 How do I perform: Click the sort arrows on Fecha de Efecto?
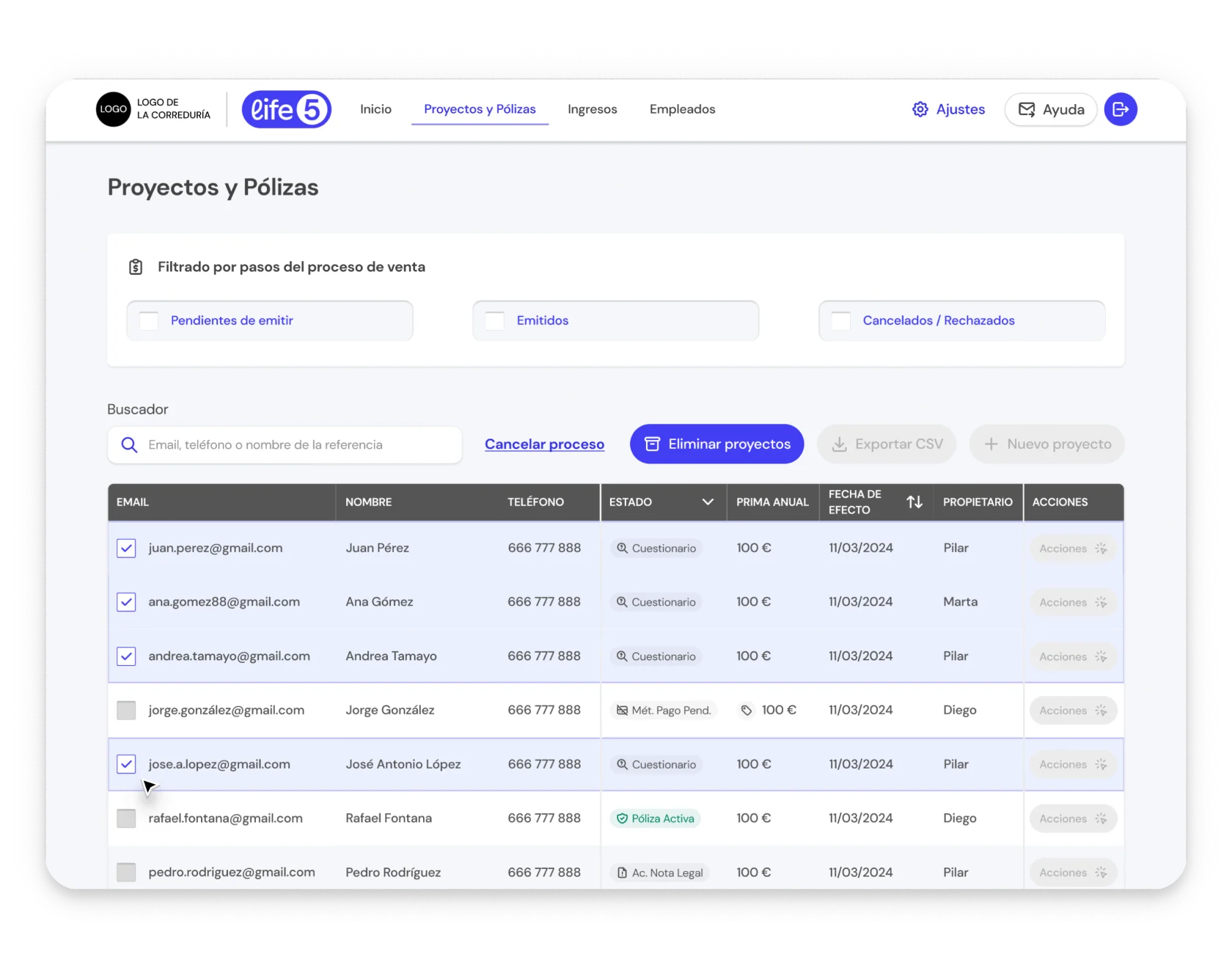[914, 502]
